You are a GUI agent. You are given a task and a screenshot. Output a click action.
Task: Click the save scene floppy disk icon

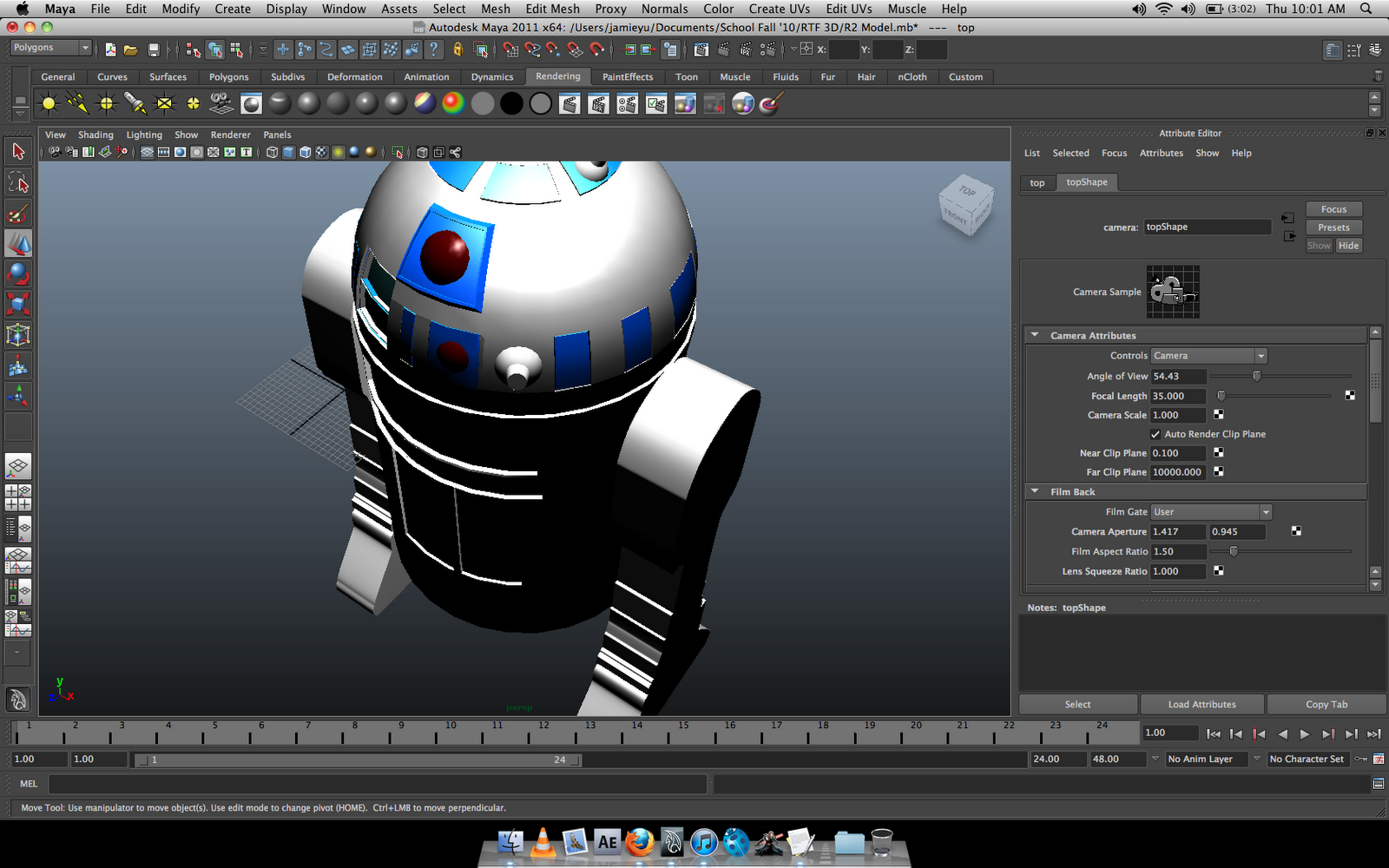154,50
